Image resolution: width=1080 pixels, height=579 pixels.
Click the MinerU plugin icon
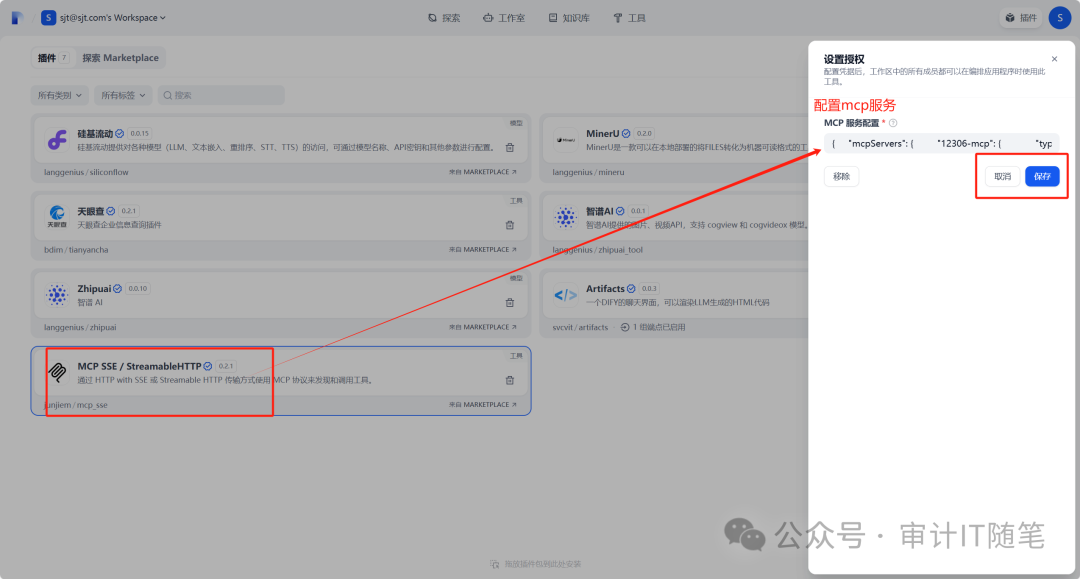point(565,140)
